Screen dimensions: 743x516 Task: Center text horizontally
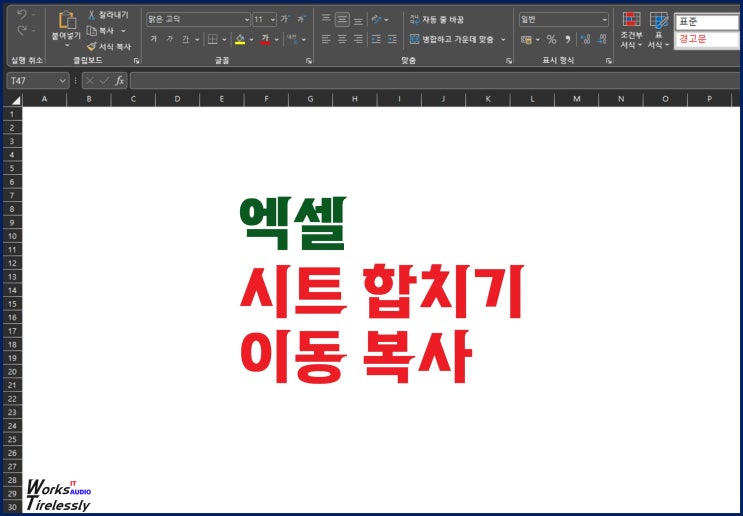(x=342, y=39)
